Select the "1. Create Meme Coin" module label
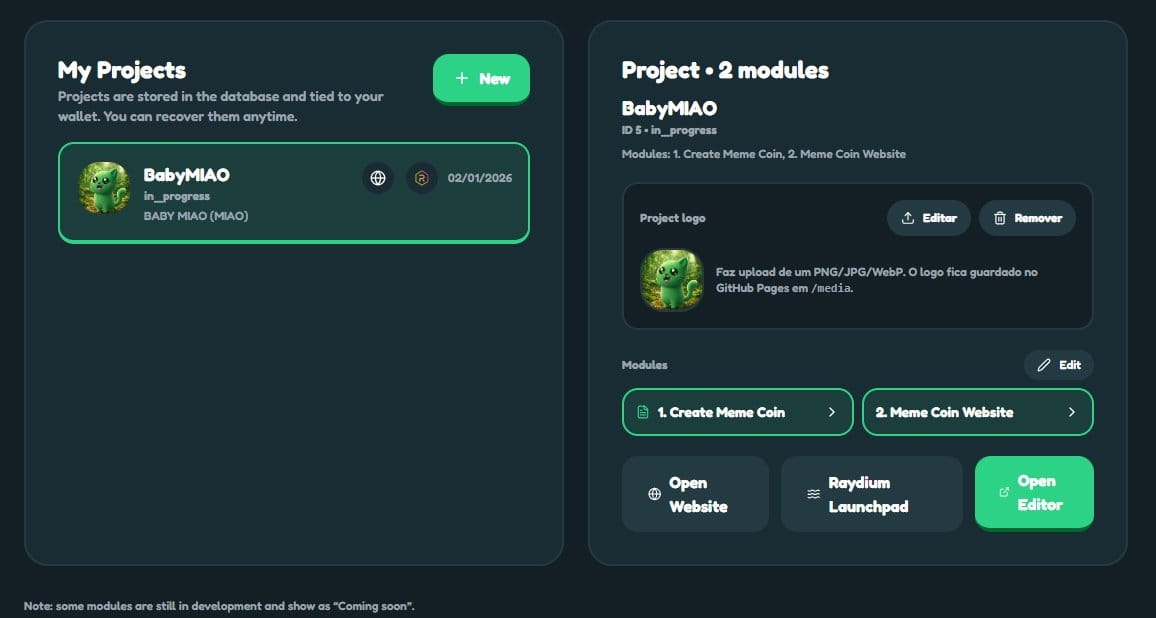This screenshot has width=1156, height=618. [721, 412]
